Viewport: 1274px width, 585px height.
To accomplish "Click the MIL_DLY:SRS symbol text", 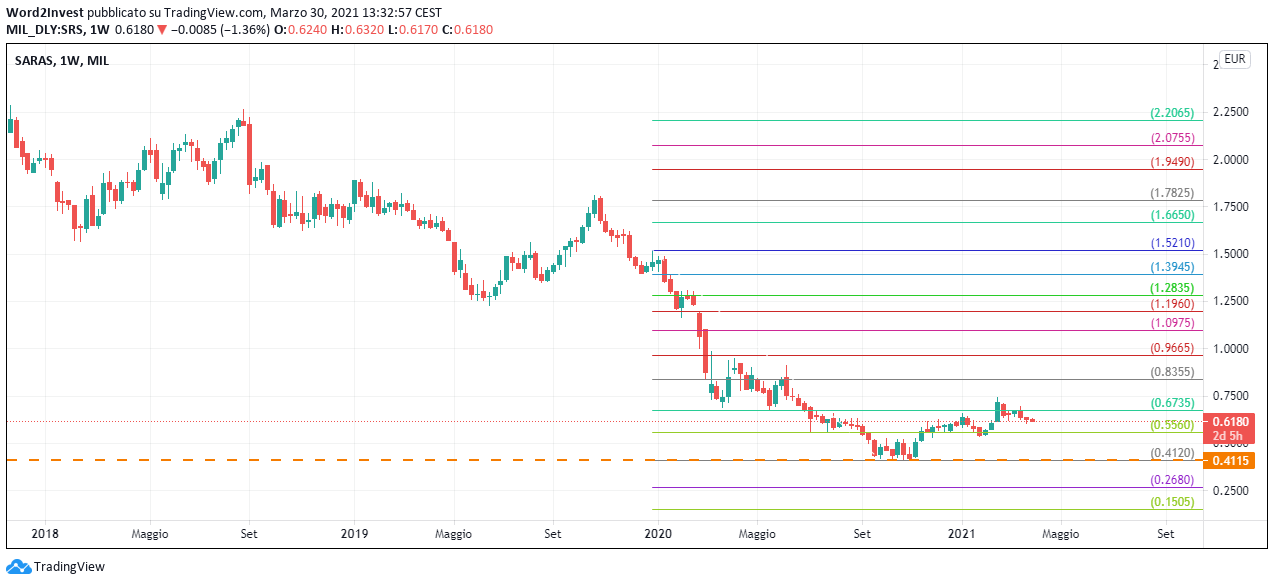I will [47, 30].
